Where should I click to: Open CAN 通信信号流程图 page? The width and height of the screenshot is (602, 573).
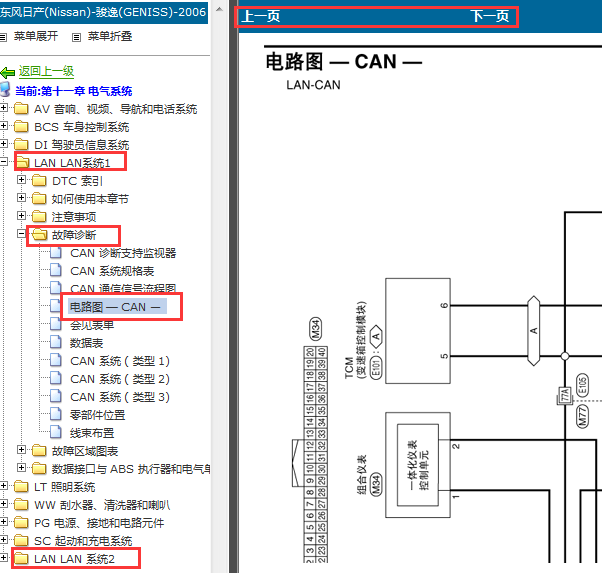pos(123,288)
